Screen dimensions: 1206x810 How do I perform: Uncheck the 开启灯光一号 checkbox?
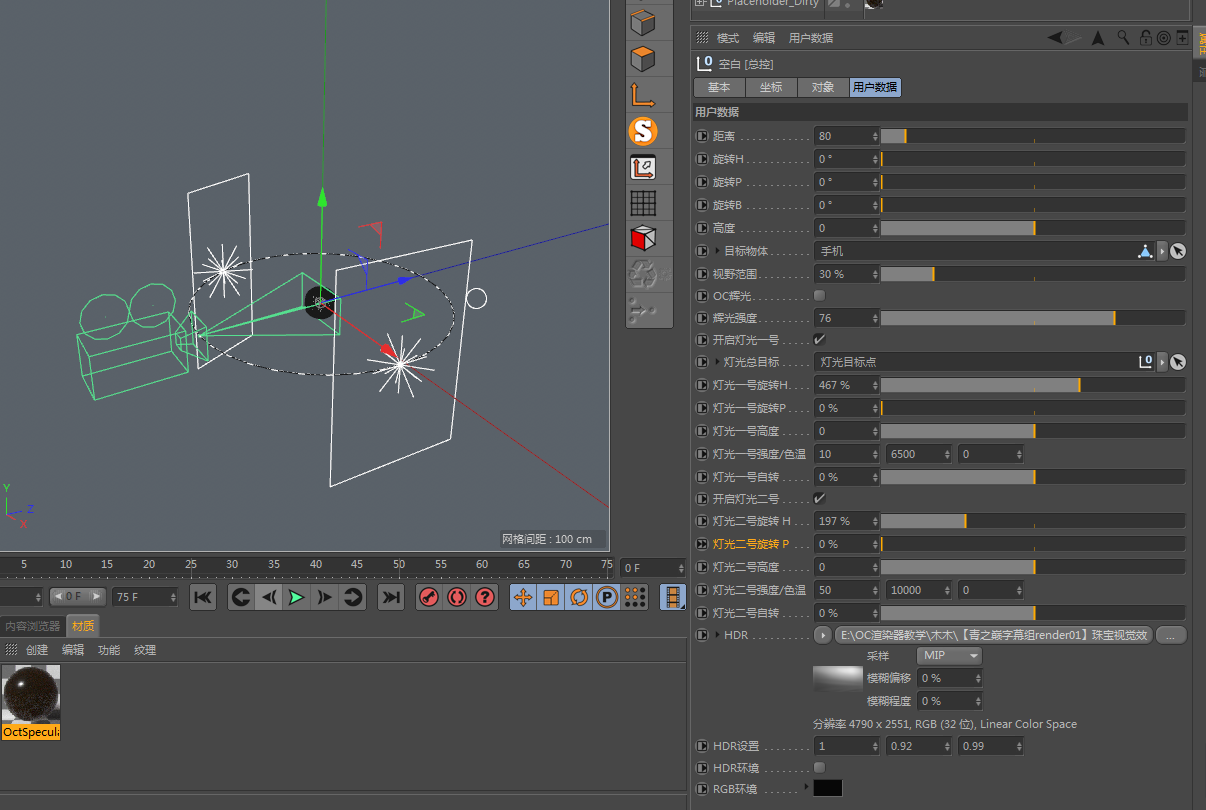tap(818, 339)
